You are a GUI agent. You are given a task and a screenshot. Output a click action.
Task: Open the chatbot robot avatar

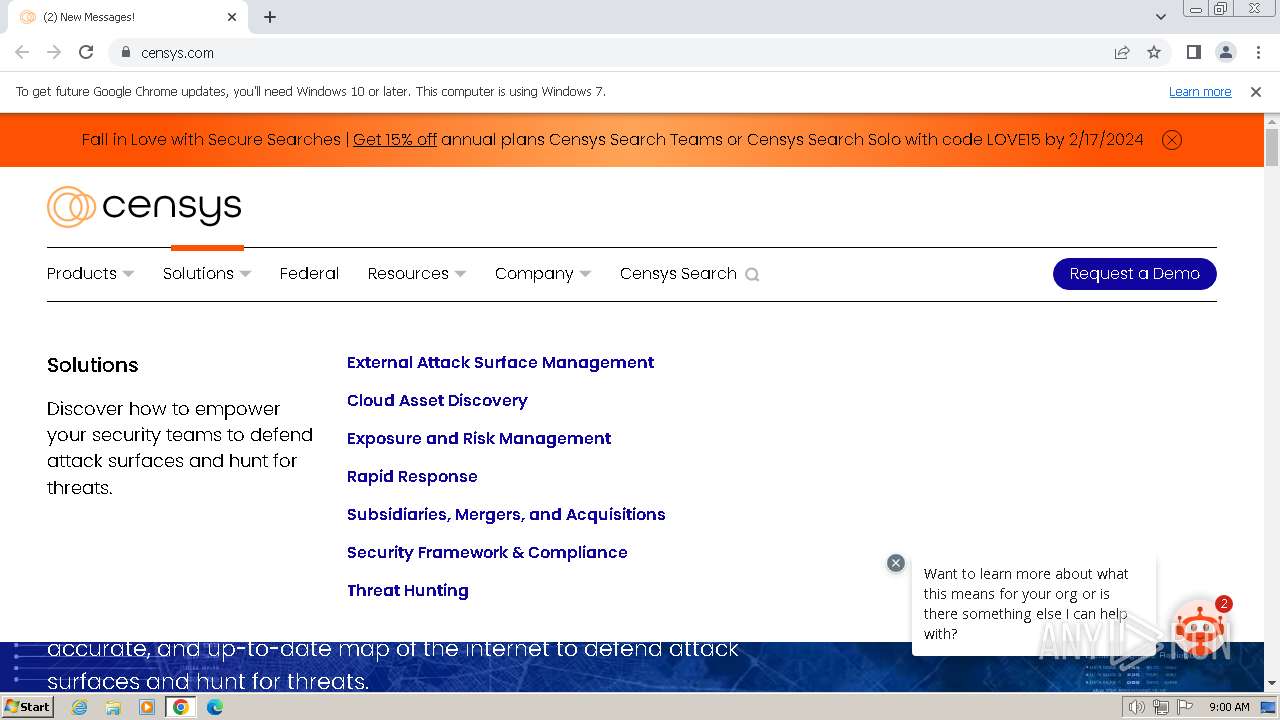coord(1200,632)
